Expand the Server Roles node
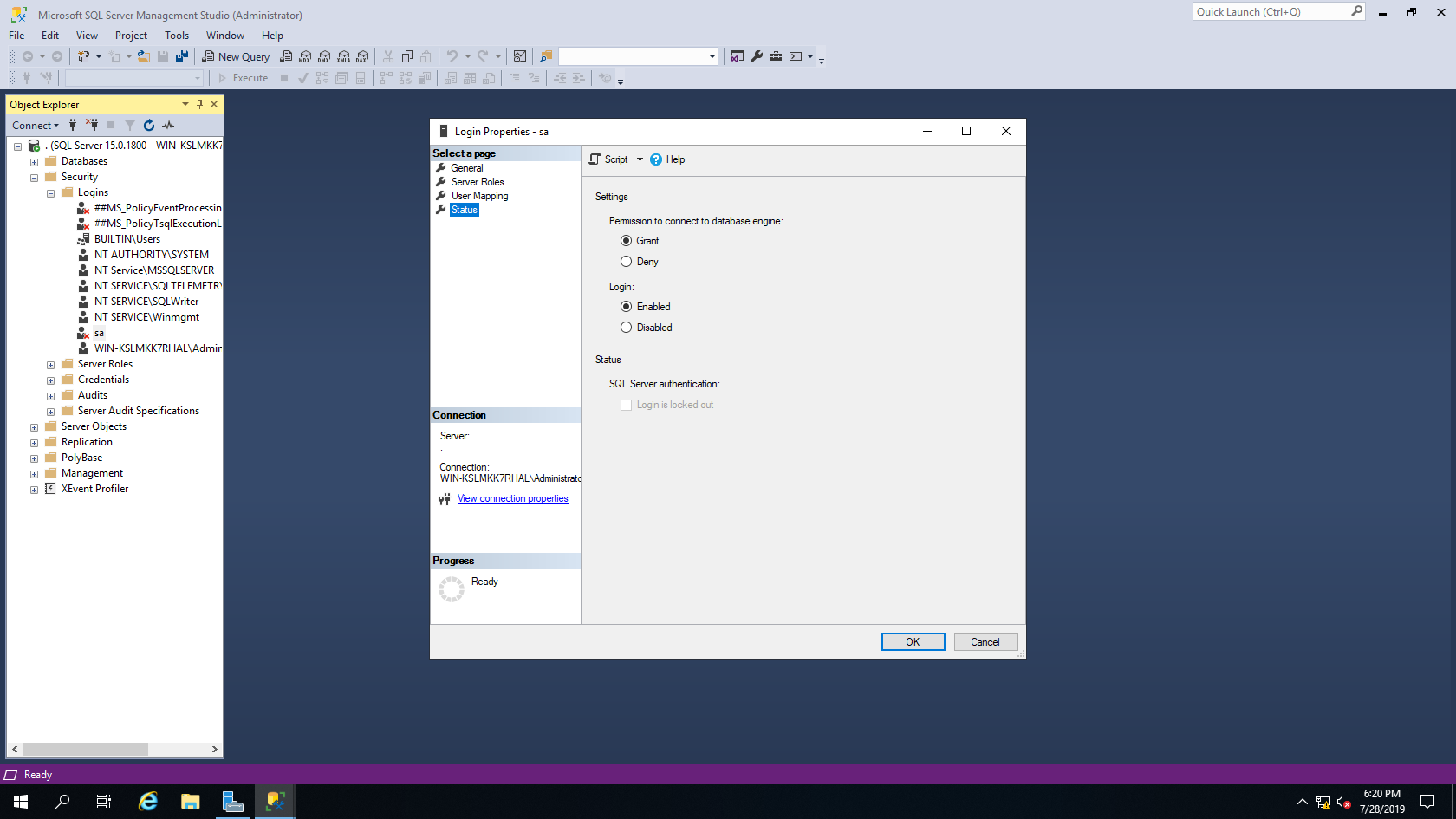The height and width of the screenshot is (819, 1456). click(x=50, y=365)
